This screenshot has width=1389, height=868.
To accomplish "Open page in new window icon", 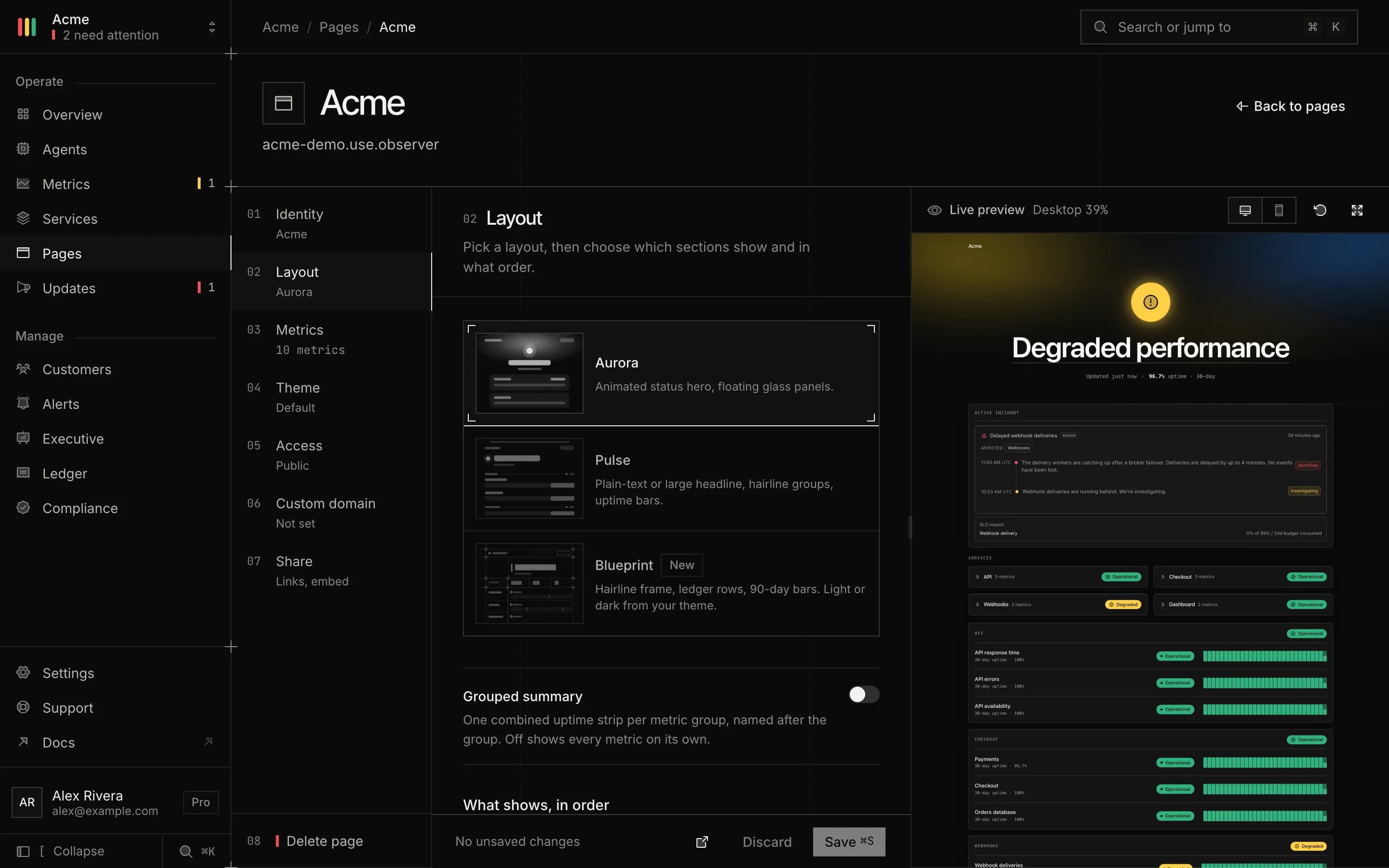I will (x=702, y=841).
